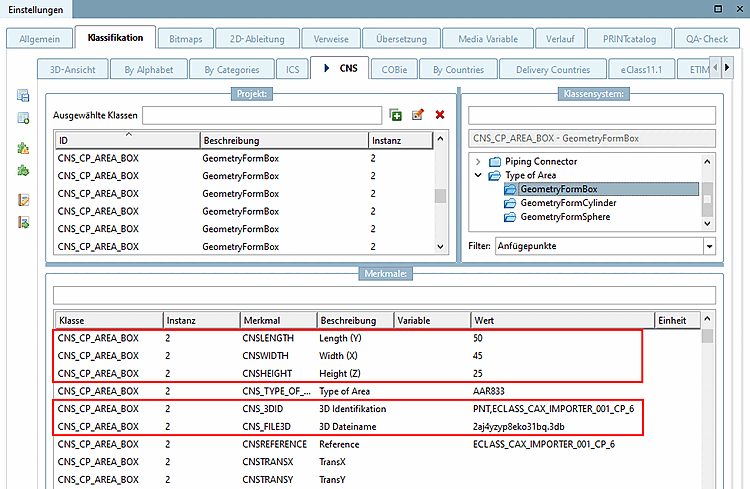Image resolution: width=750 pixels, height=489 pixels.
Task: Click the GeometryFormCylinder folder icon
Action: pos(510,203)
